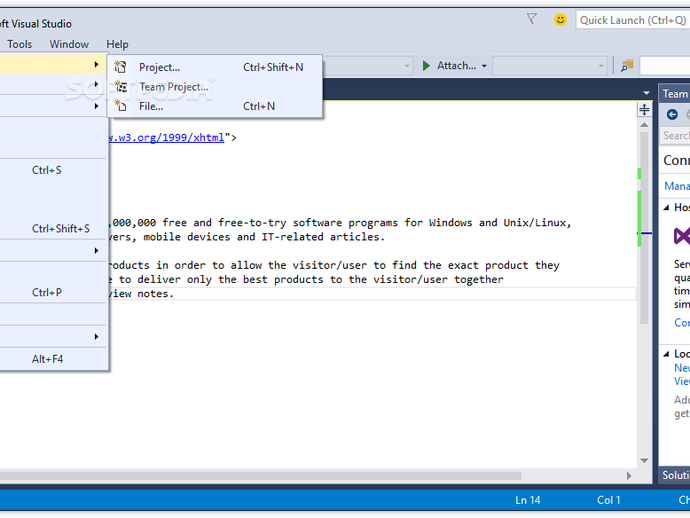Click the Team Project icon in submenu

120,87
